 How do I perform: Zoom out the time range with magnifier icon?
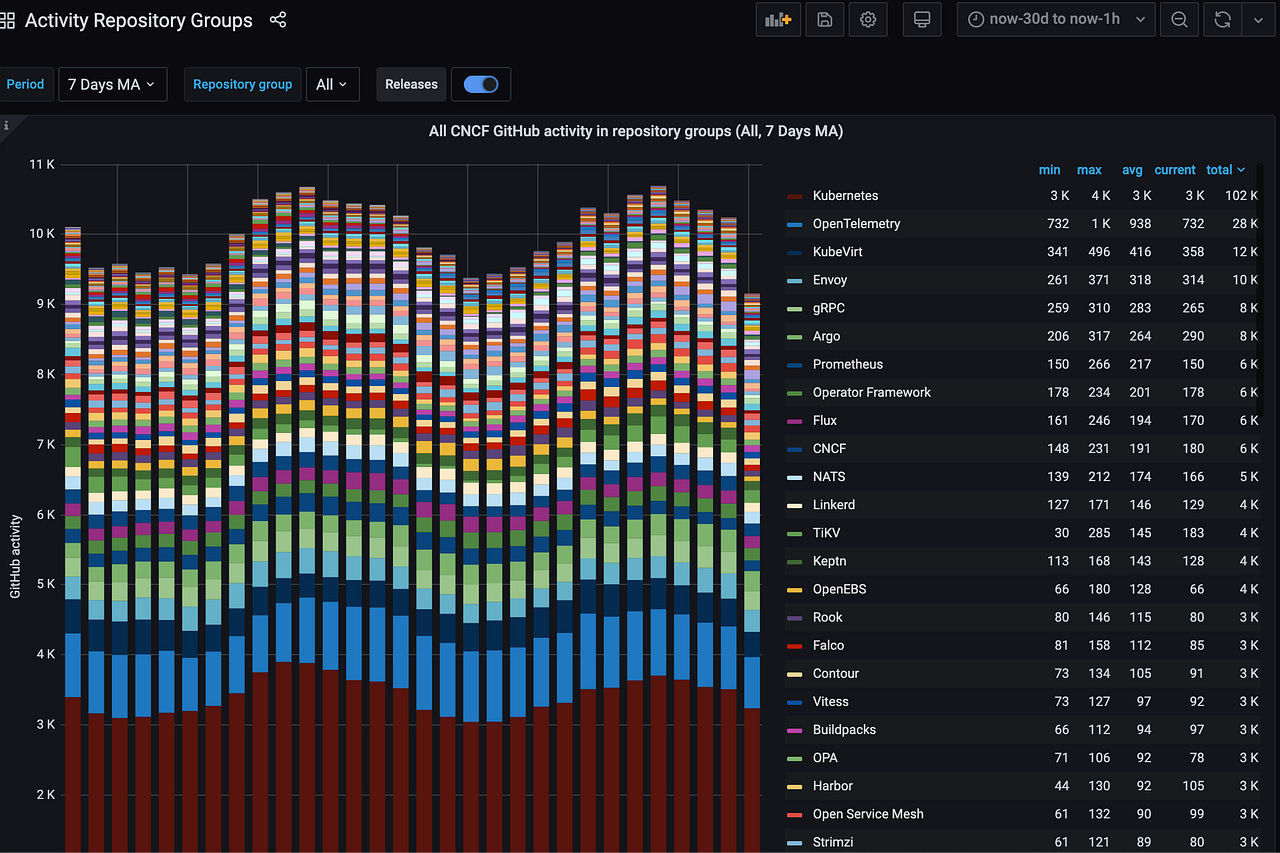click(1179, 19)
